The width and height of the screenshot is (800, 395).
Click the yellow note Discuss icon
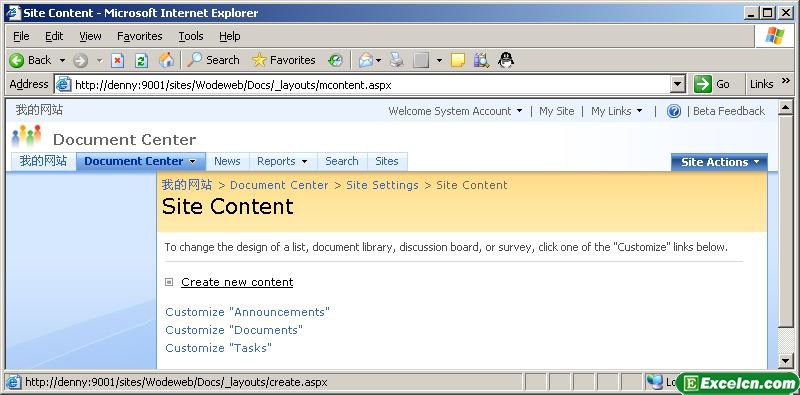[x=458, y=61]
